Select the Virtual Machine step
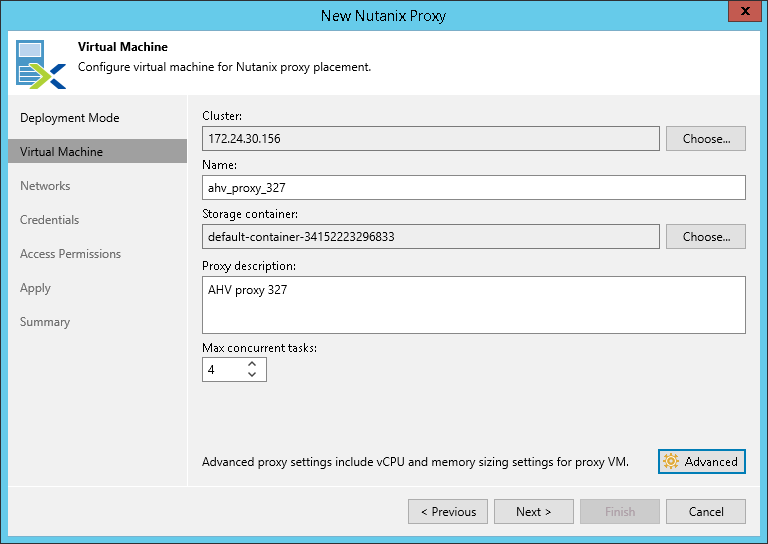Image resolution: width=768 pixels, height=544 pixels. 62,152
